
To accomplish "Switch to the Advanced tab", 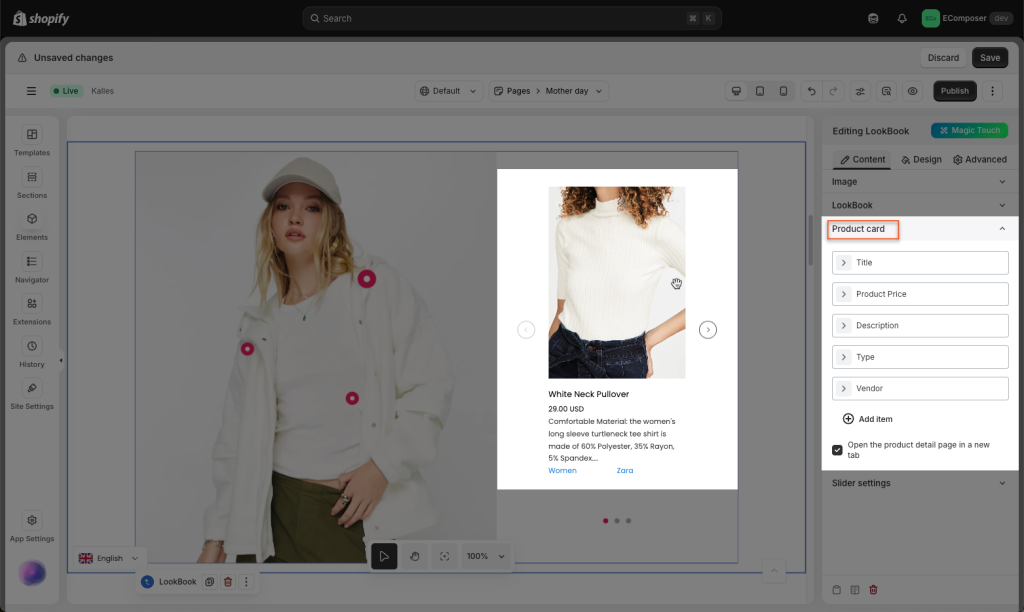I will [x=979, y=159].
